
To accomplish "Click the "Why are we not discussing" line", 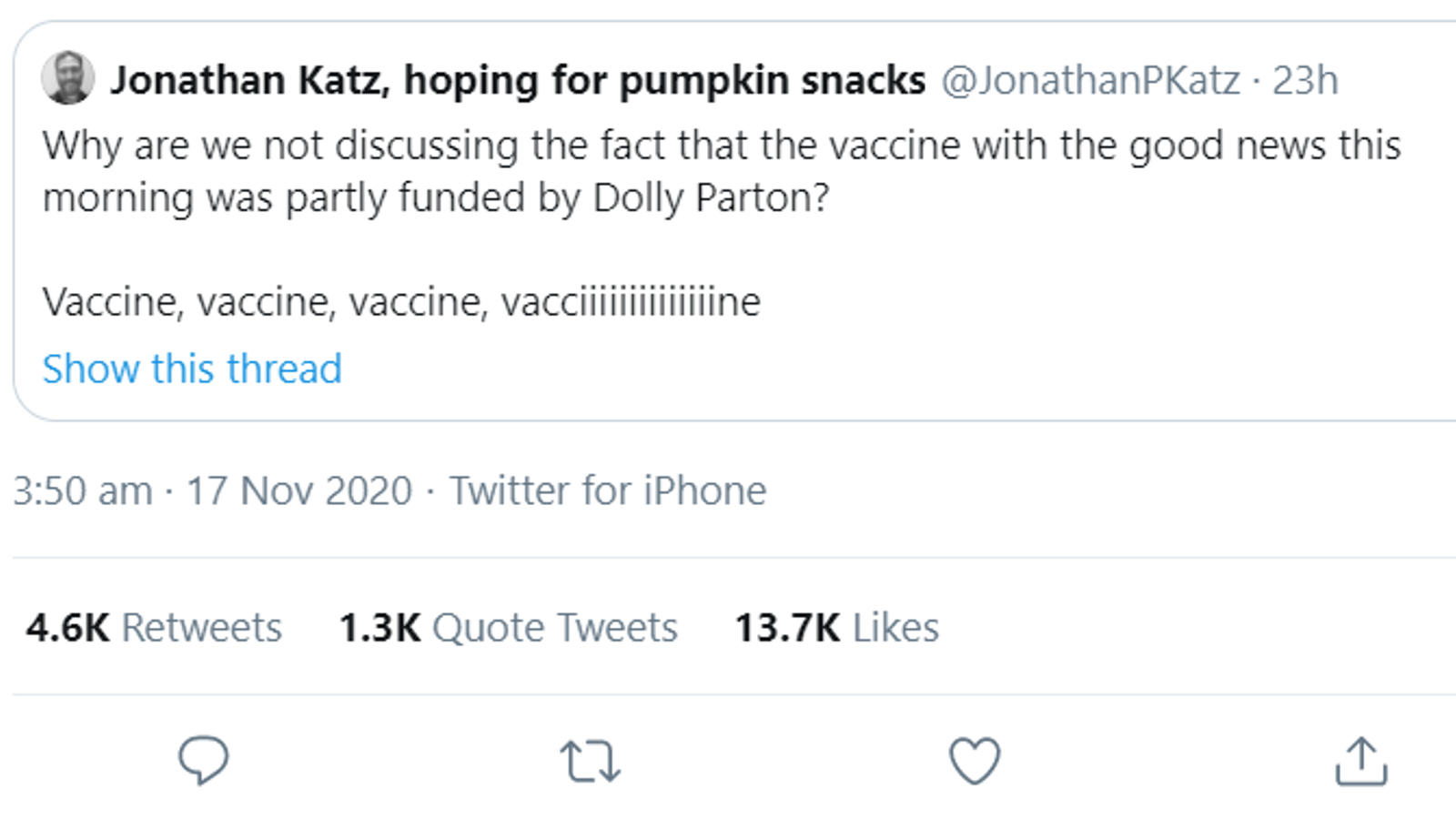I will click(721, 146).
